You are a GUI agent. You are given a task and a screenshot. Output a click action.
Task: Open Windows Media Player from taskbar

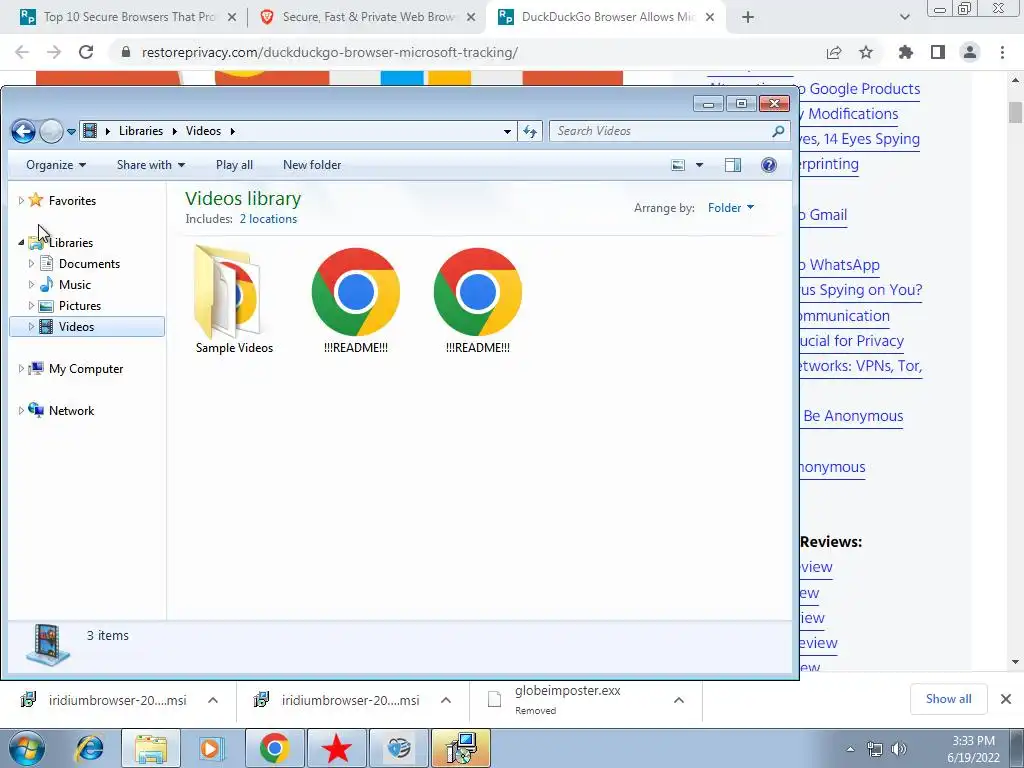211,748
